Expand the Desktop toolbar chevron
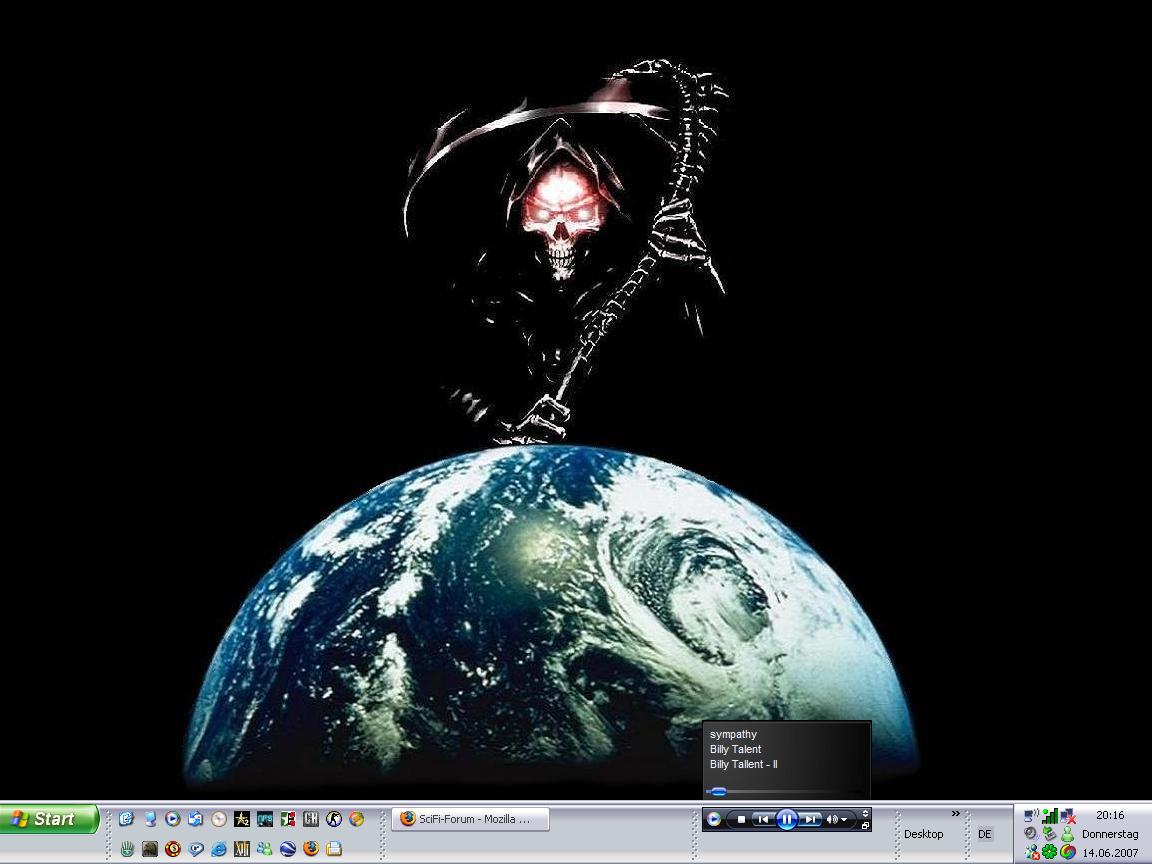The image size is (1152, 864). 955,814
